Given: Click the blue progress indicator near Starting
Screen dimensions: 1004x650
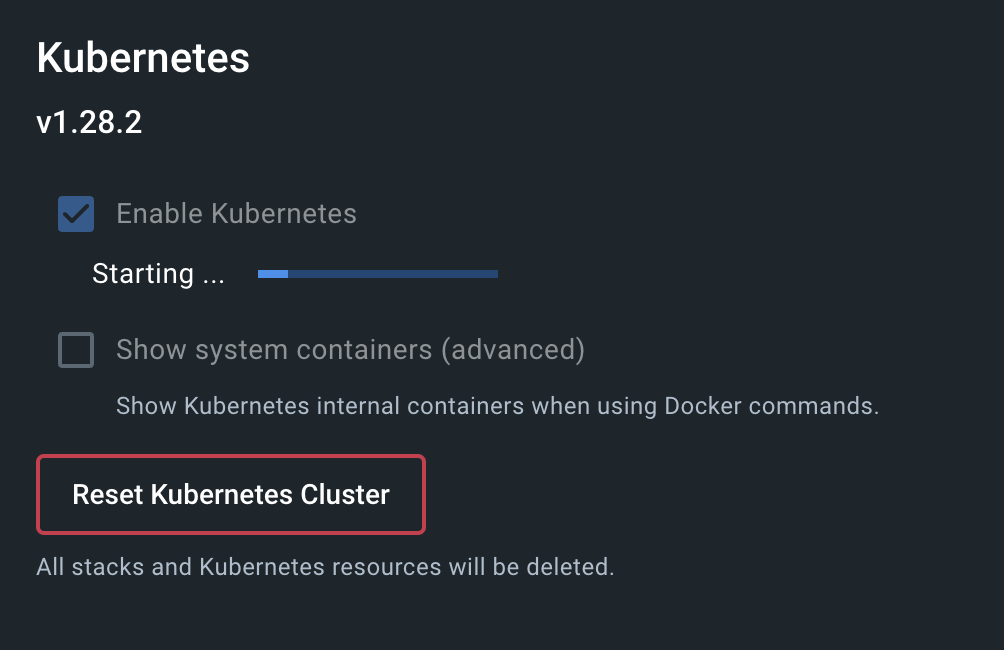Looking at the screenshot, I should [272, 273].
